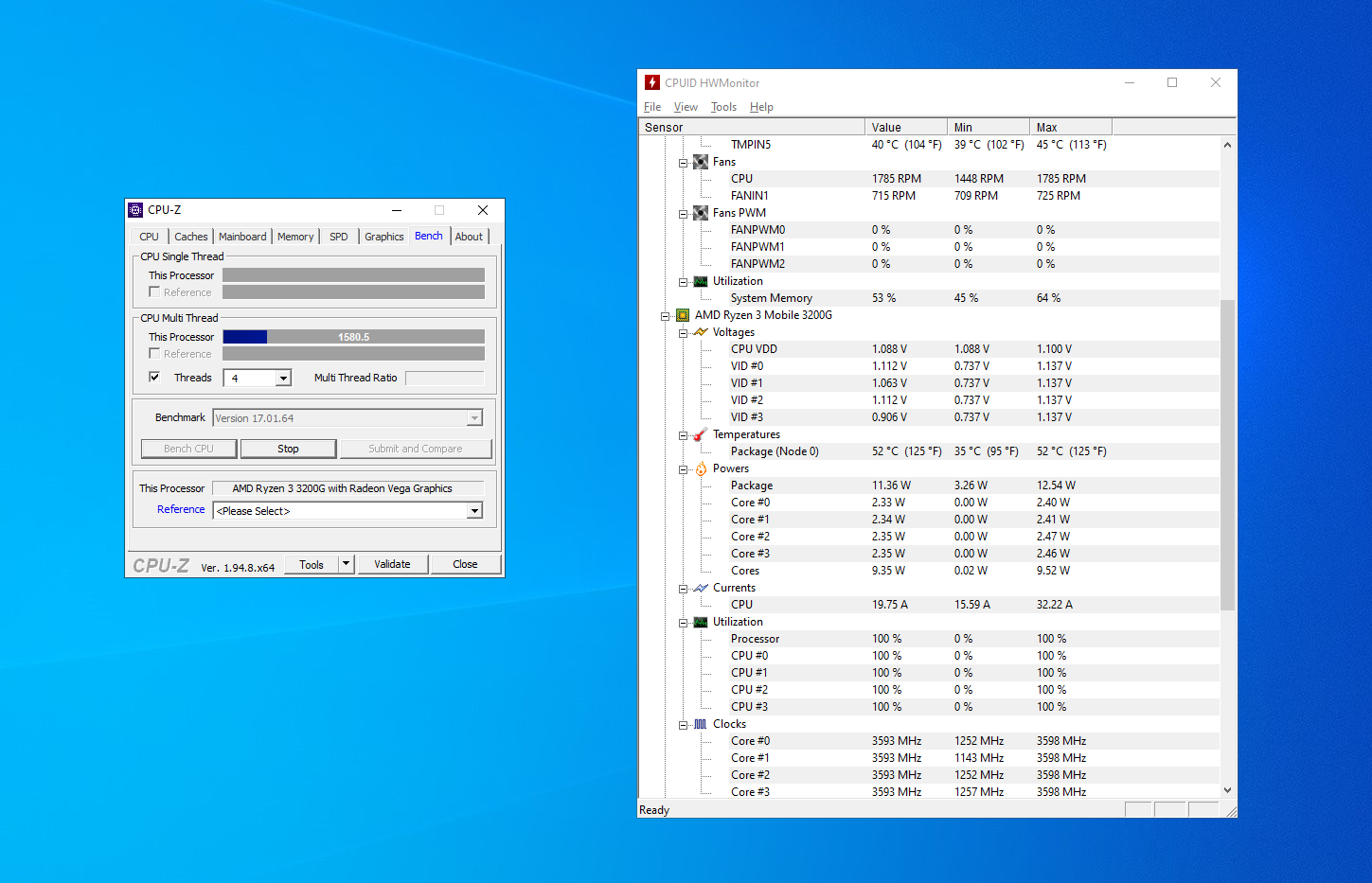1372x883 pixels.
Task: Switch to the Graphics tab
Action: [384, 237]
